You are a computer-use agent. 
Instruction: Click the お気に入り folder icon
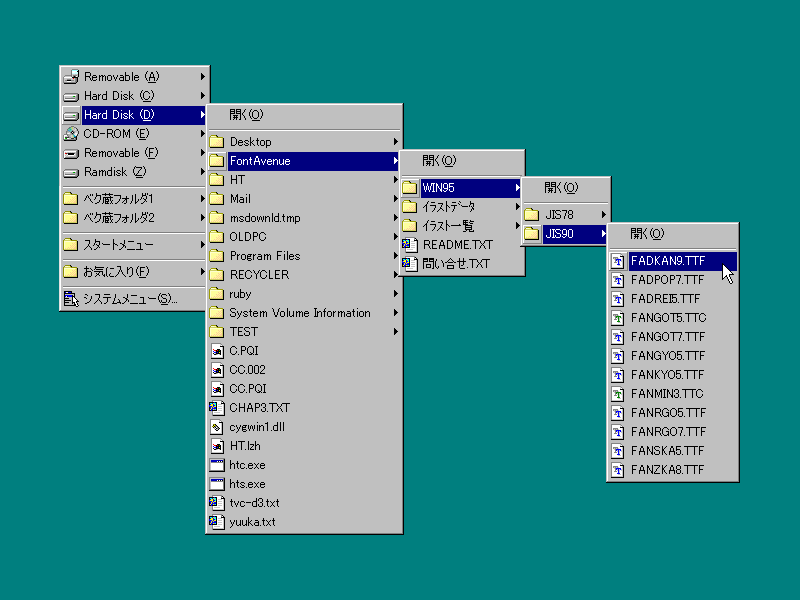tap(71, 272)
